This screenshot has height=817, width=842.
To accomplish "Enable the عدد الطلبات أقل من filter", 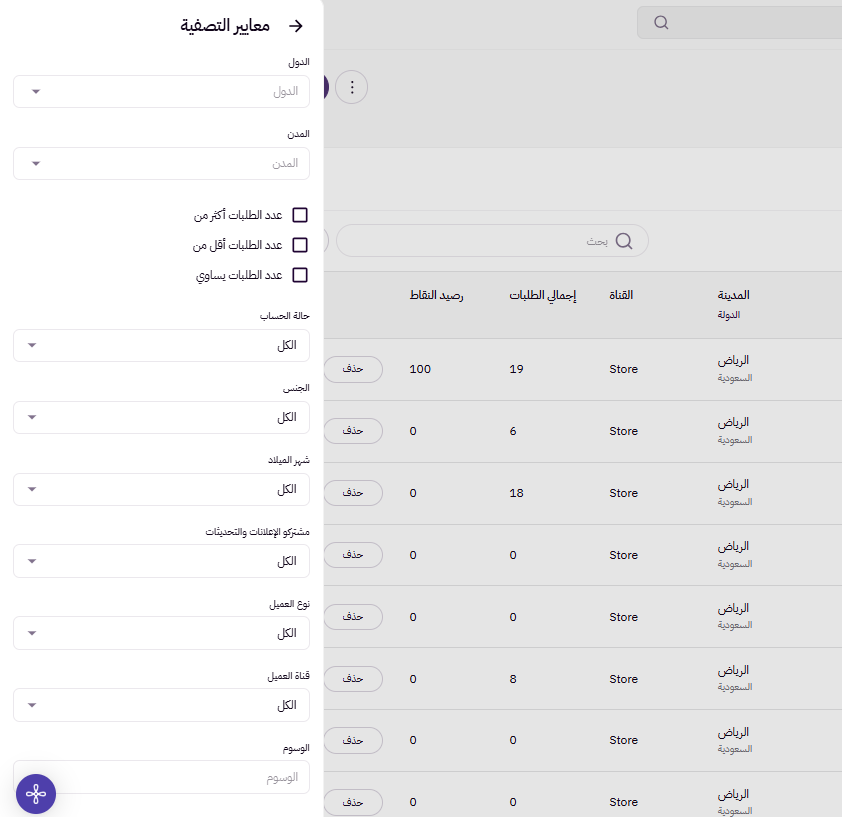I will pos(300,243).
